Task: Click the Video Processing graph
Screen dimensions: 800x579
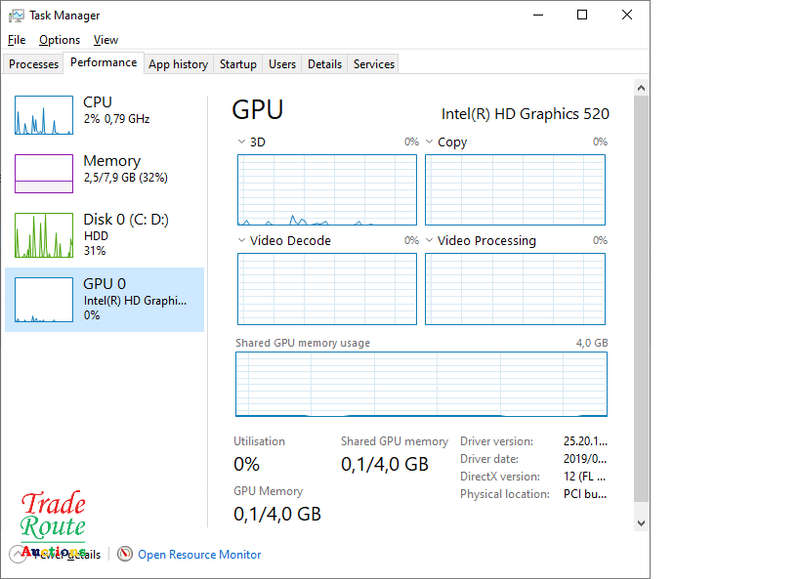Action: pos(515,289)
